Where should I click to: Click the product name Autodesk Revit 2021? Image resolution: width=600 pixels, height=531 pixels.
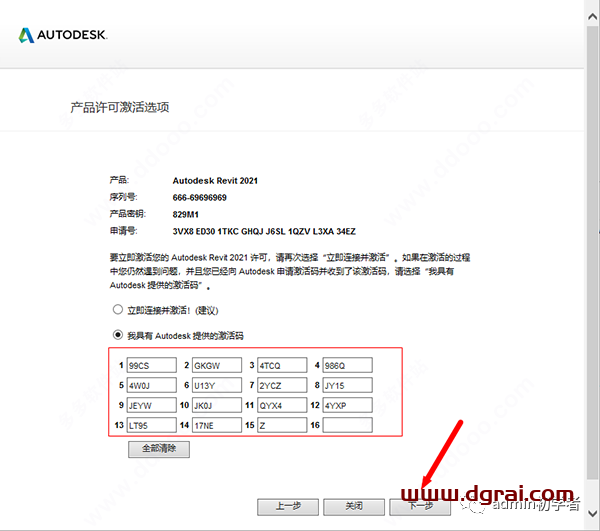[x=215, y=181]
